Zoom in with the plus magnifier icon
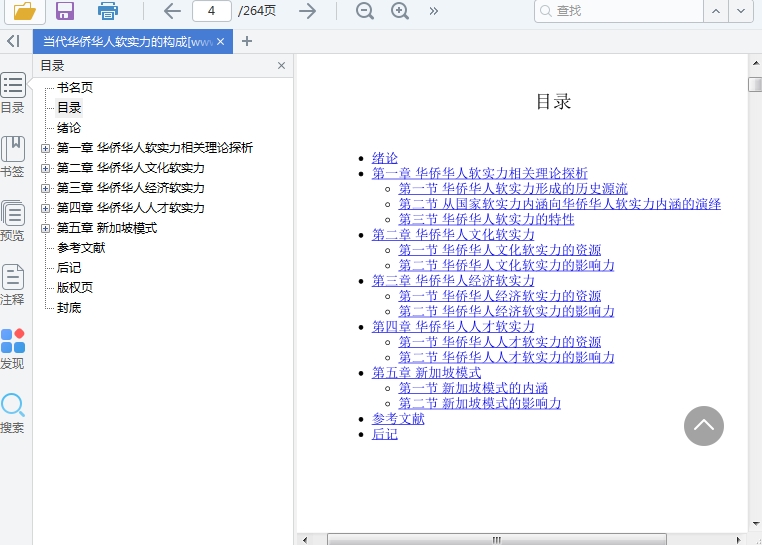Screen dimensions: 762x545 [400, 11]
